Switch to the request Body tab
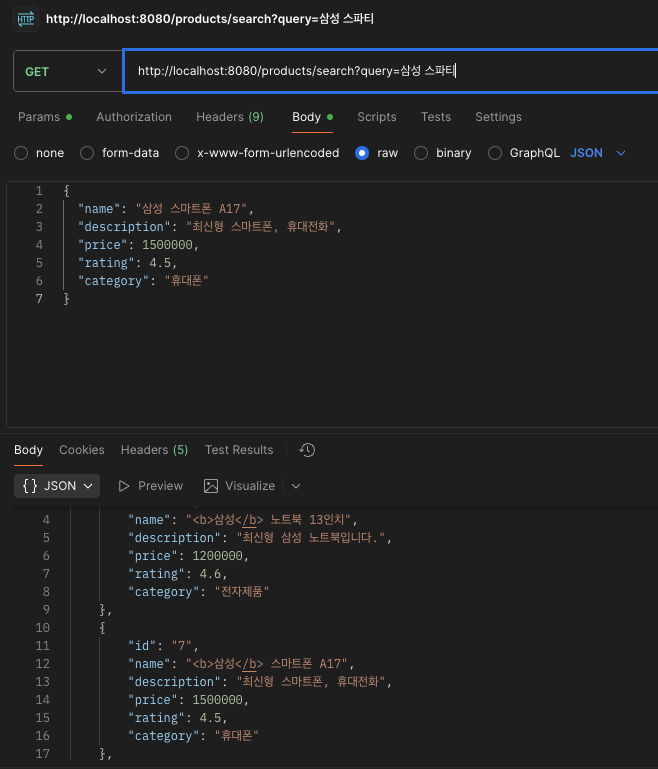Image resolution: width=658 pixels, height=769 pixels. click(x=312, y=117)
